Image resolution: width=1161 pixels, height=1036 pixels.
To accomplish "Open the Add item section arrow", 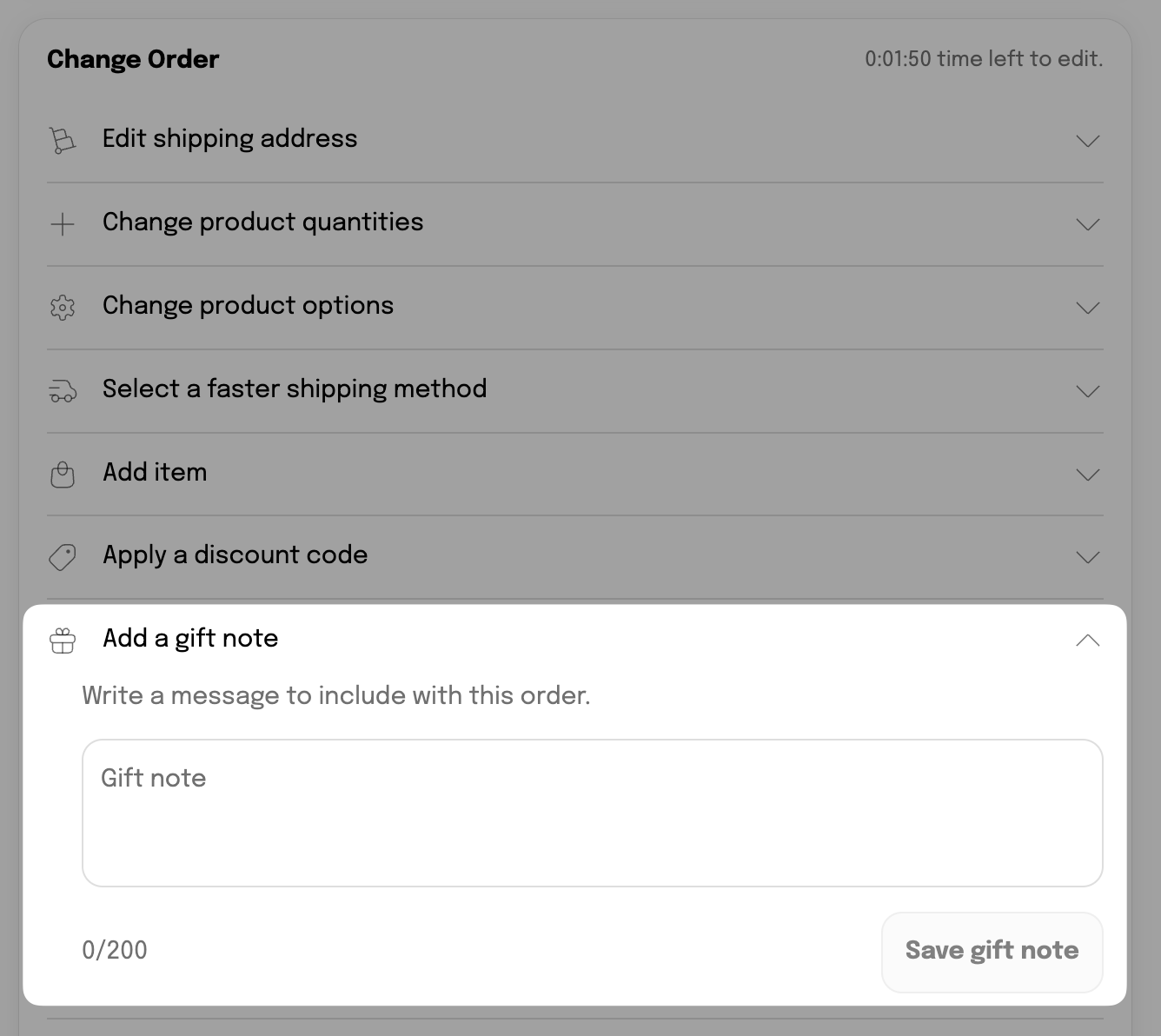I will click(x=1088, y=475).
